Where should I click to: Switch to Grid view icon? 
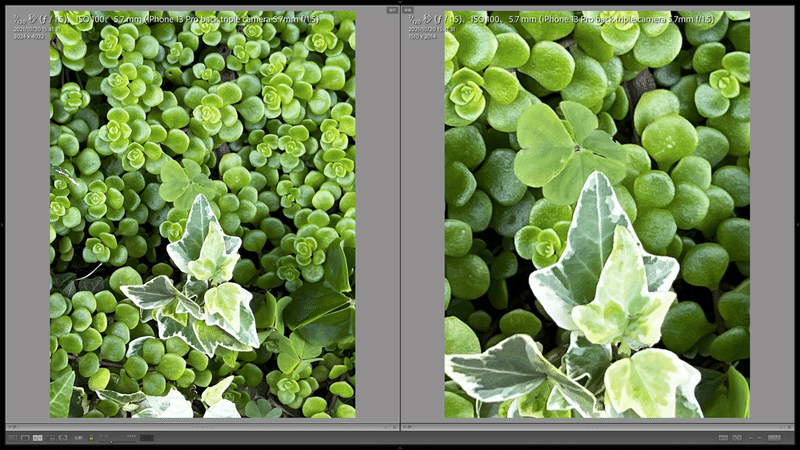(x=13, y=438)
